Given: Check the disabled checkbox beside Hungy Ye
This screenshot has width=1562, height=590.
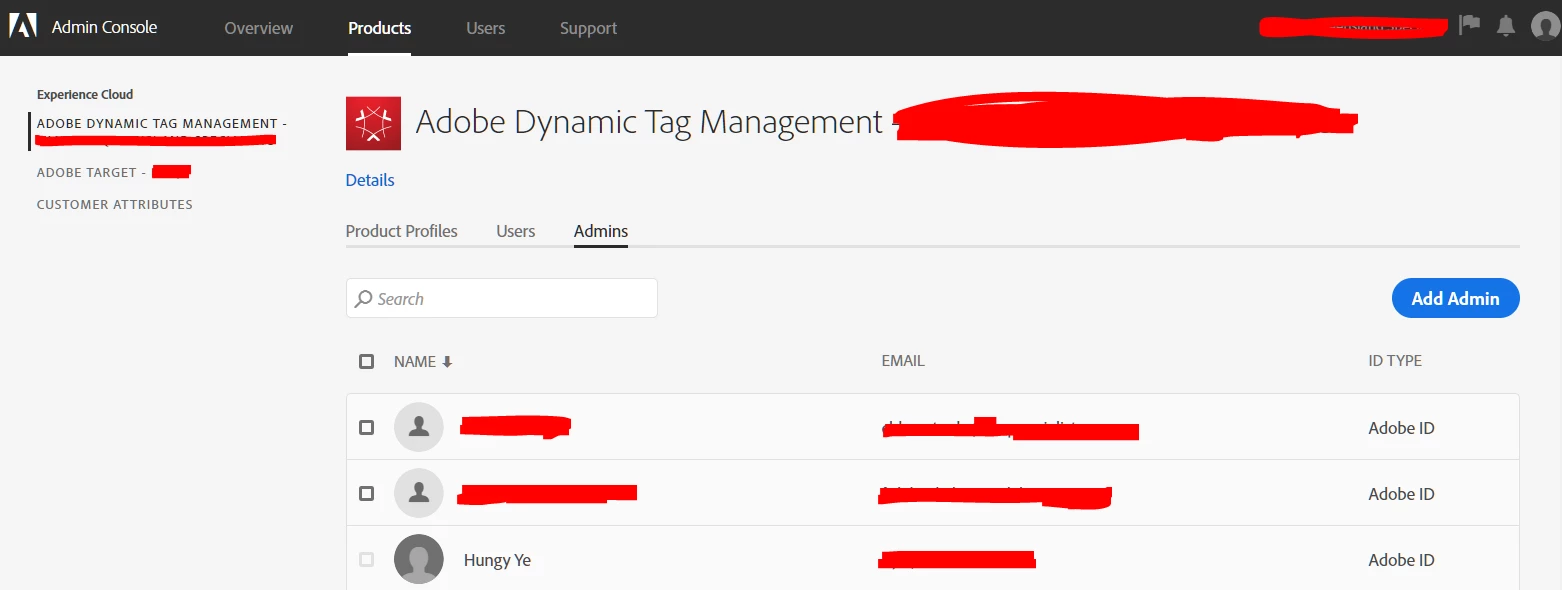Looking at the screenshot, I should 366,559.
